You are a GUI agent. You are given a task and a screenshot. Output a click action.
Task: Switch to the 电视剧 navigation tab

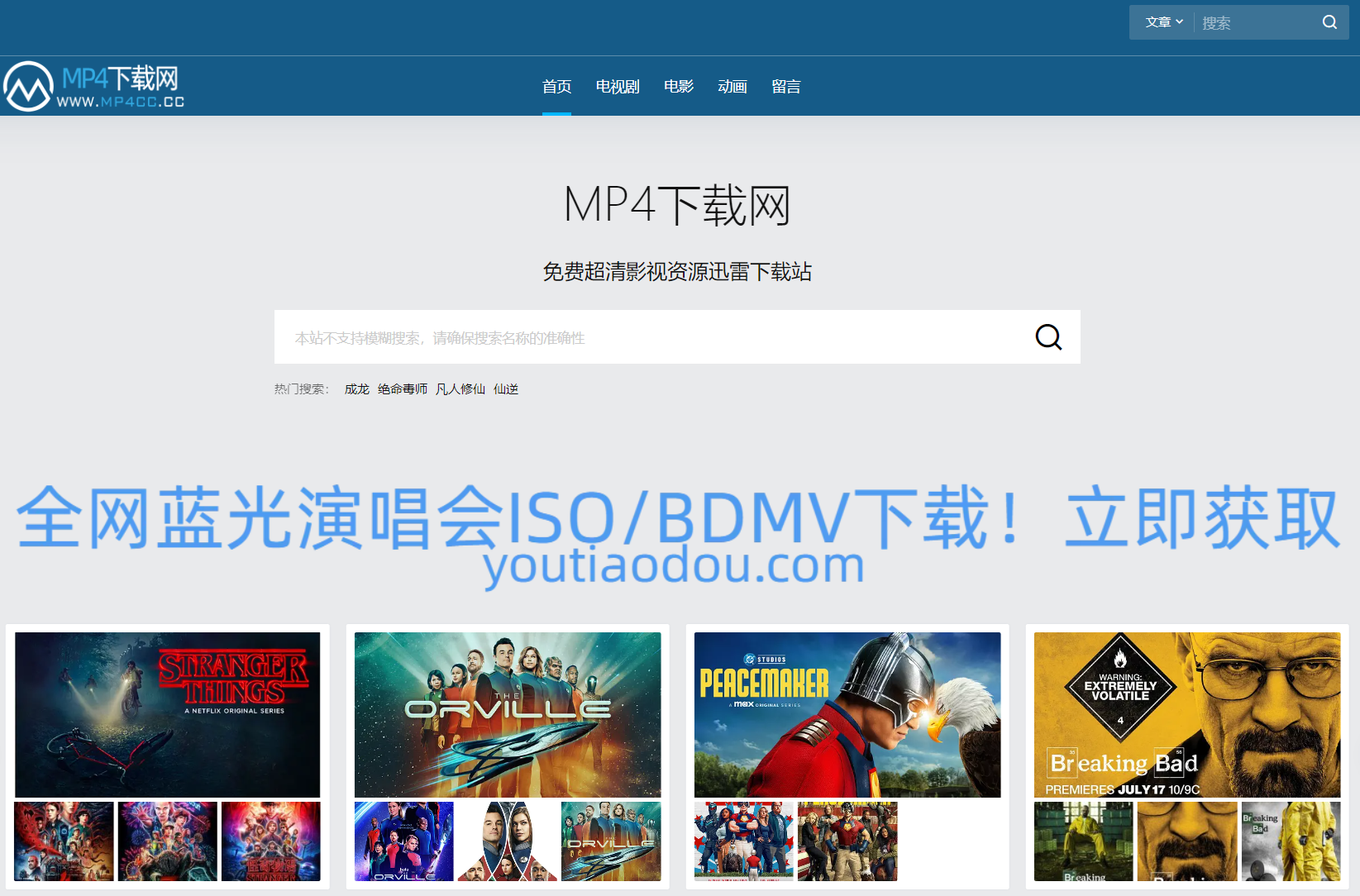point(617,86)
